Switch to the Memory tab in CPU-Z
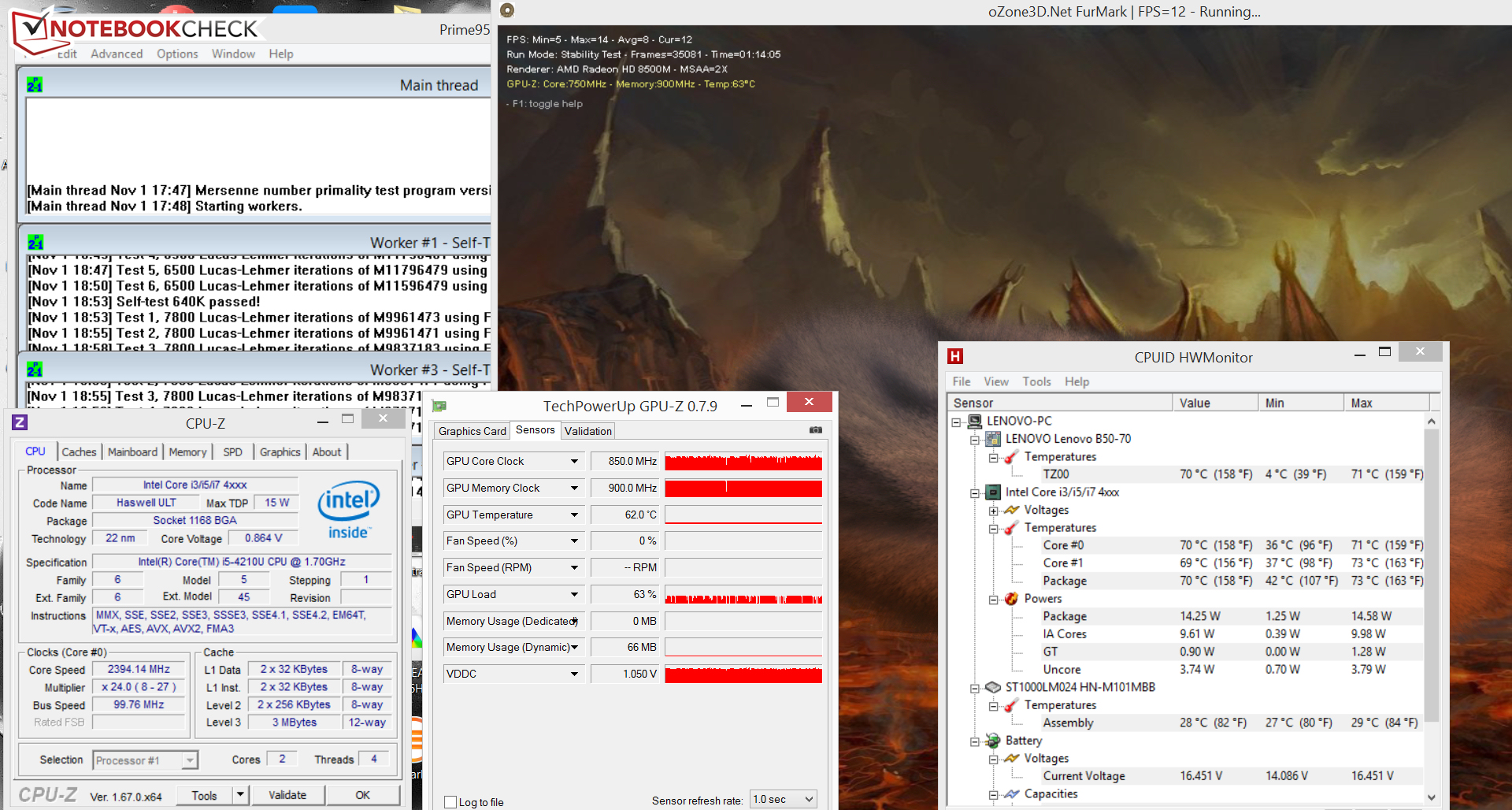1512x810 pixels. click(x=187, y=451)
